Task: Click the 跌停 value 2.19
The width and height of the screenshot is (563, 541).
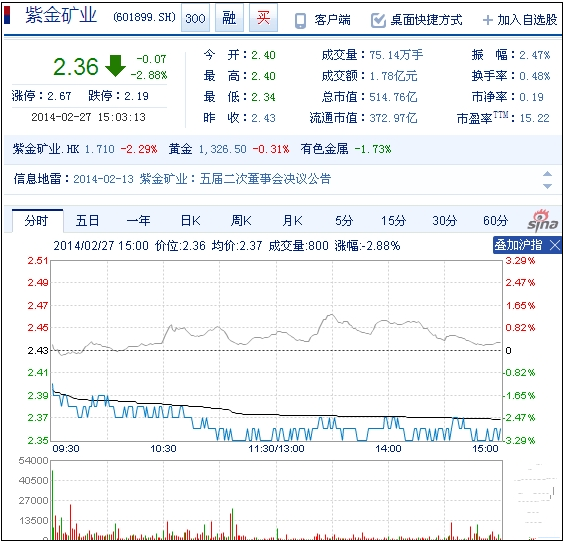Action: click(x=136, y=96)
